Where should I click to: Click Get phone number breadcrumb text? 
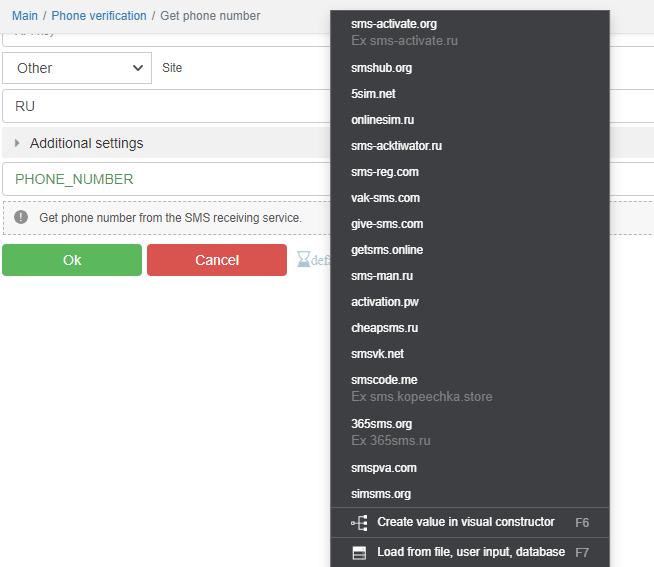click(x=210, y=16)
